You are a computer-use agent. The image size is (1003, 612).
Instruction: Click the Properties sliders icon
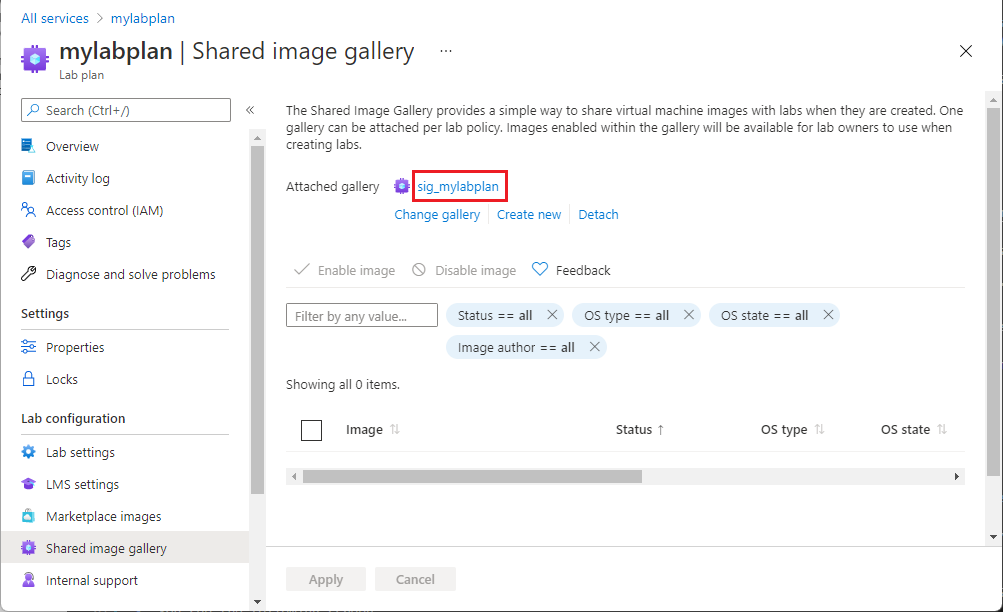[28, 347]
